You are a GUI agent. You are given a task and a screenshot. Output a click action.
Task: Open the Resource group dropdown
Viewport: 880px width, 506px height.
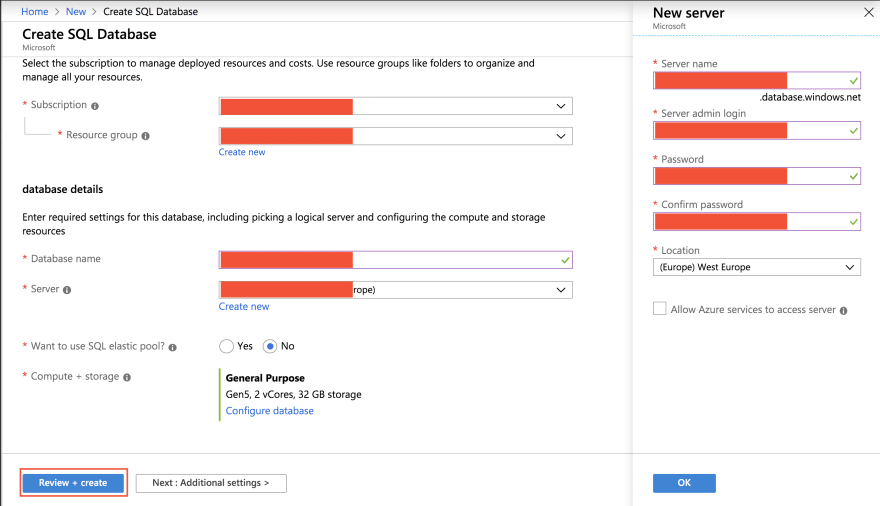pyautogui.click(x=395, y=136)
